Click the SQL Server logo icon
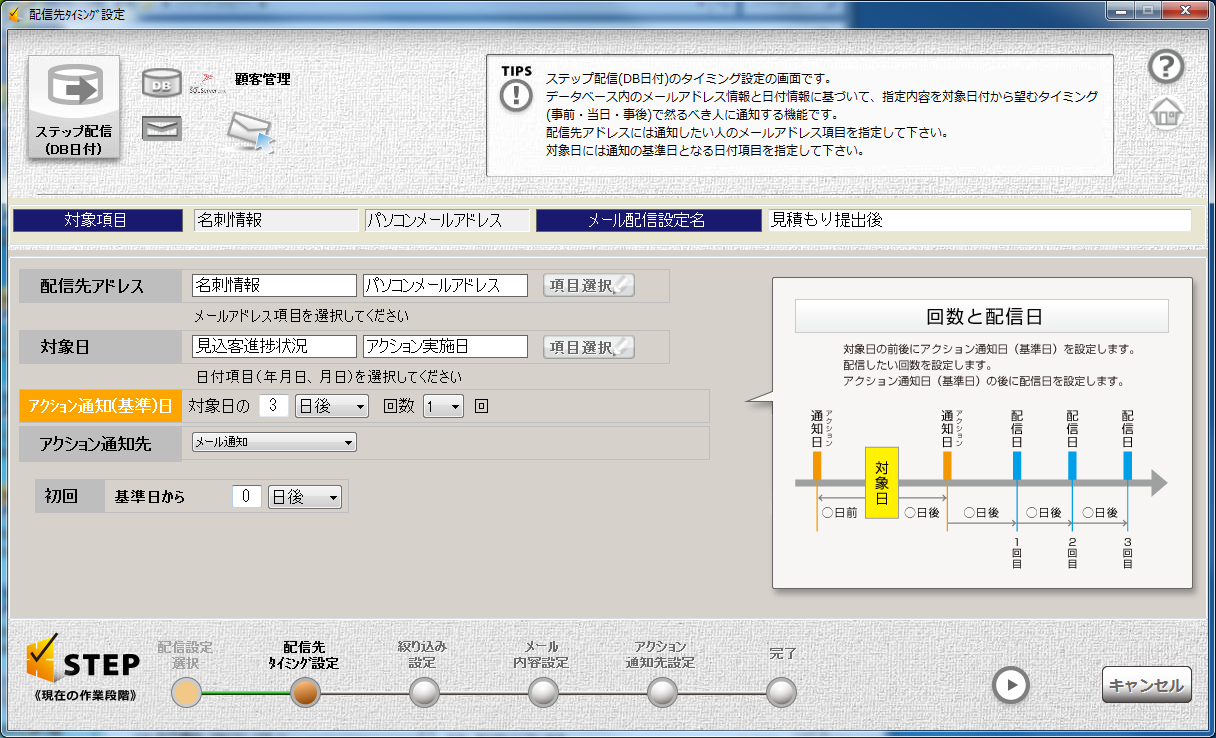The image size is (1216, 738). point(208,83)
